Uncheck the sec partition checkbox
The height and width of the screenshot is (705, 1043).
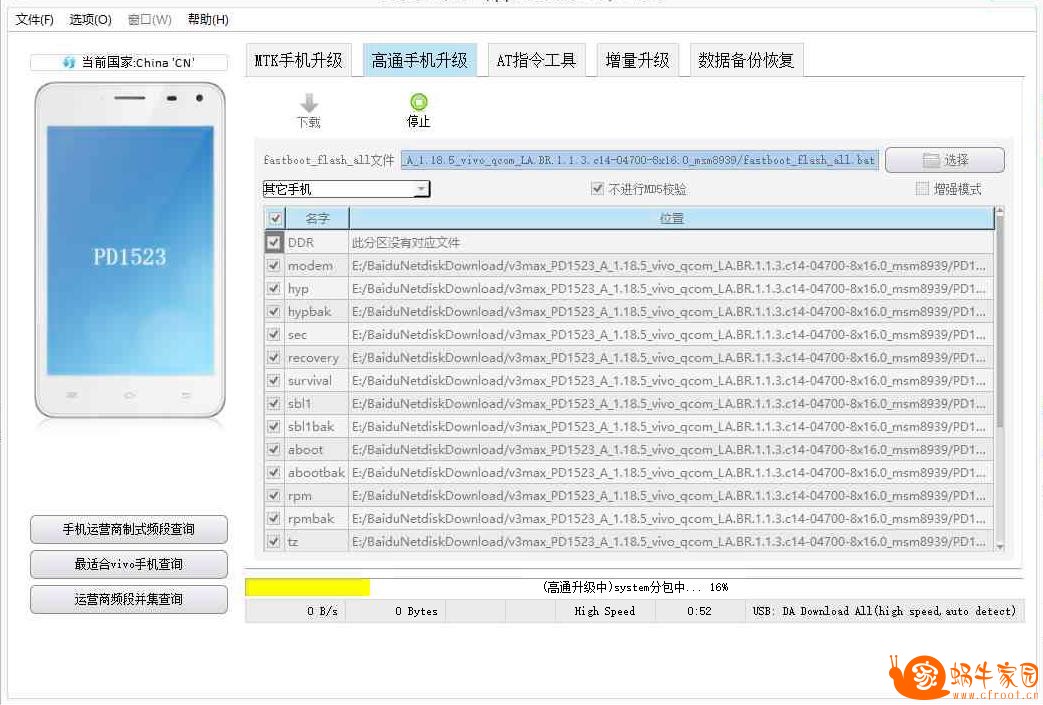[273, 335]
